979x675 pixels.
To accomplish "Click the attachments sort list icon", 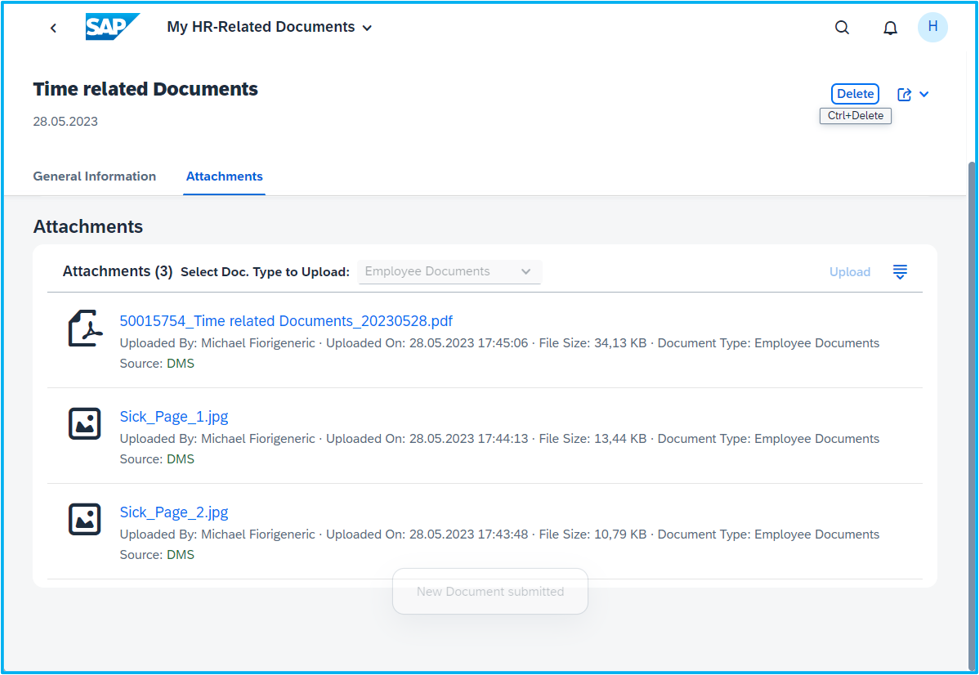I will pyautogui.click(x=900, y=272).
